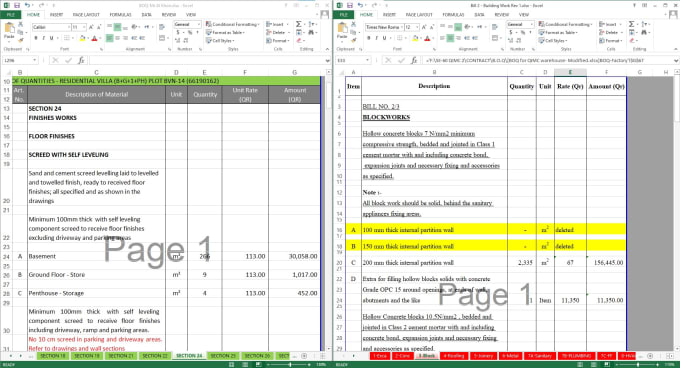
Task: Click AutoSum sigma in left window
Action: coord(299,24)
